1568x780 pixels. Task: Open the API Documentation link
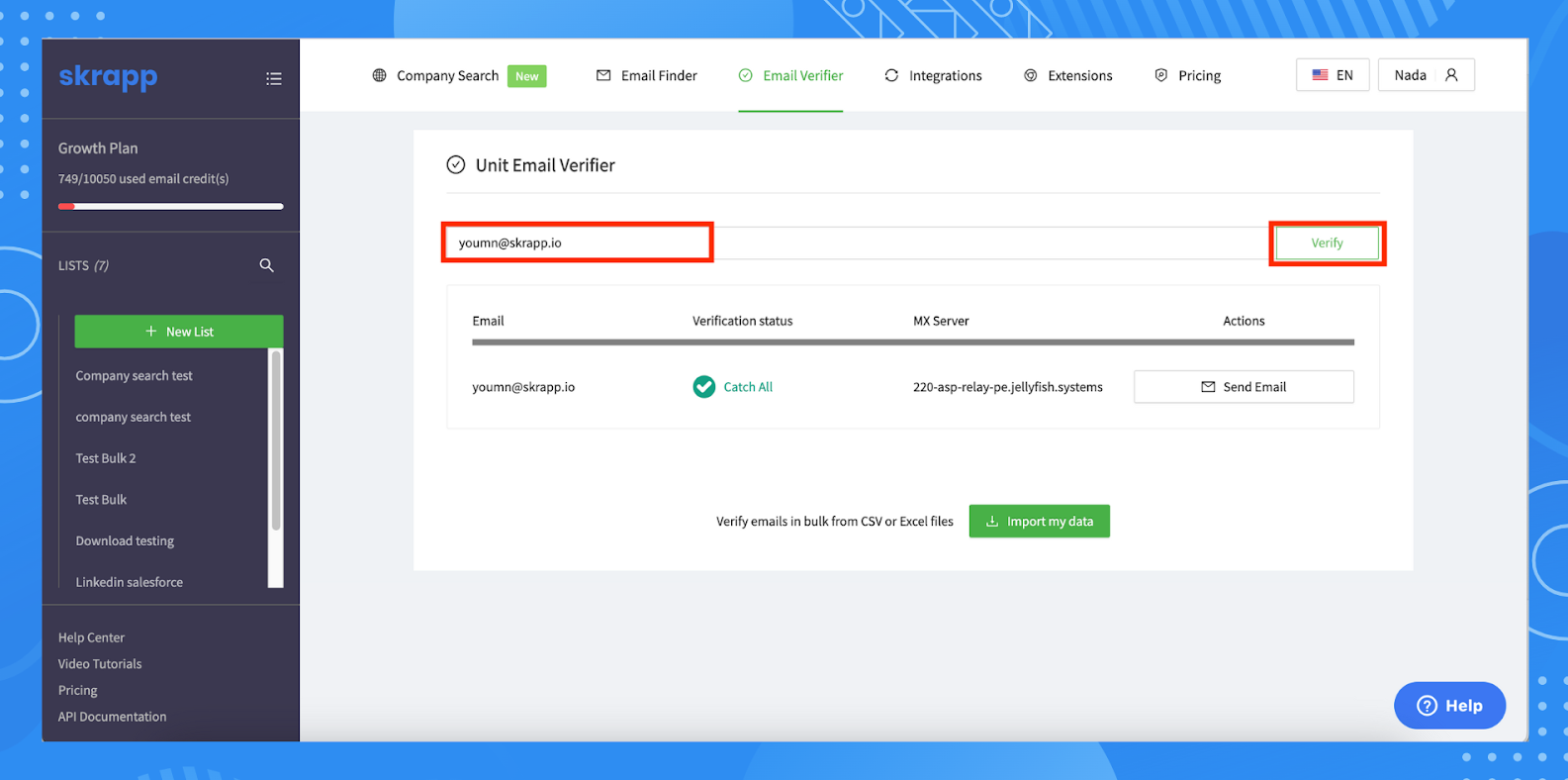(112, 717)
